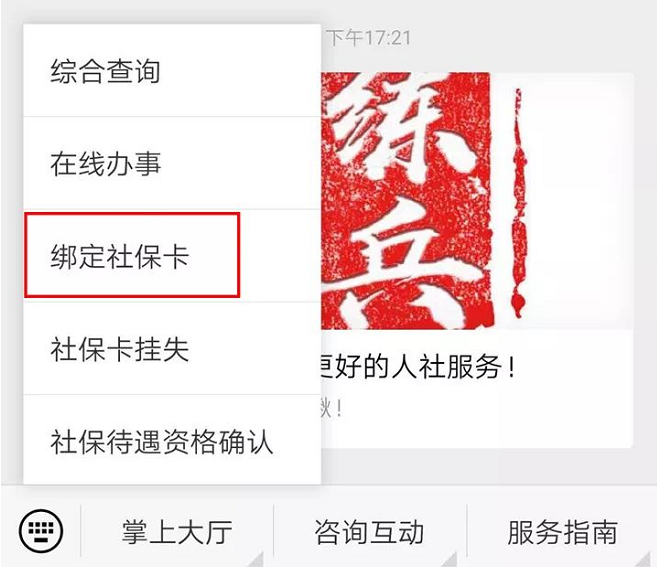
Task: Select 社保待遇资格确认 entry
Action: (172, 440)
